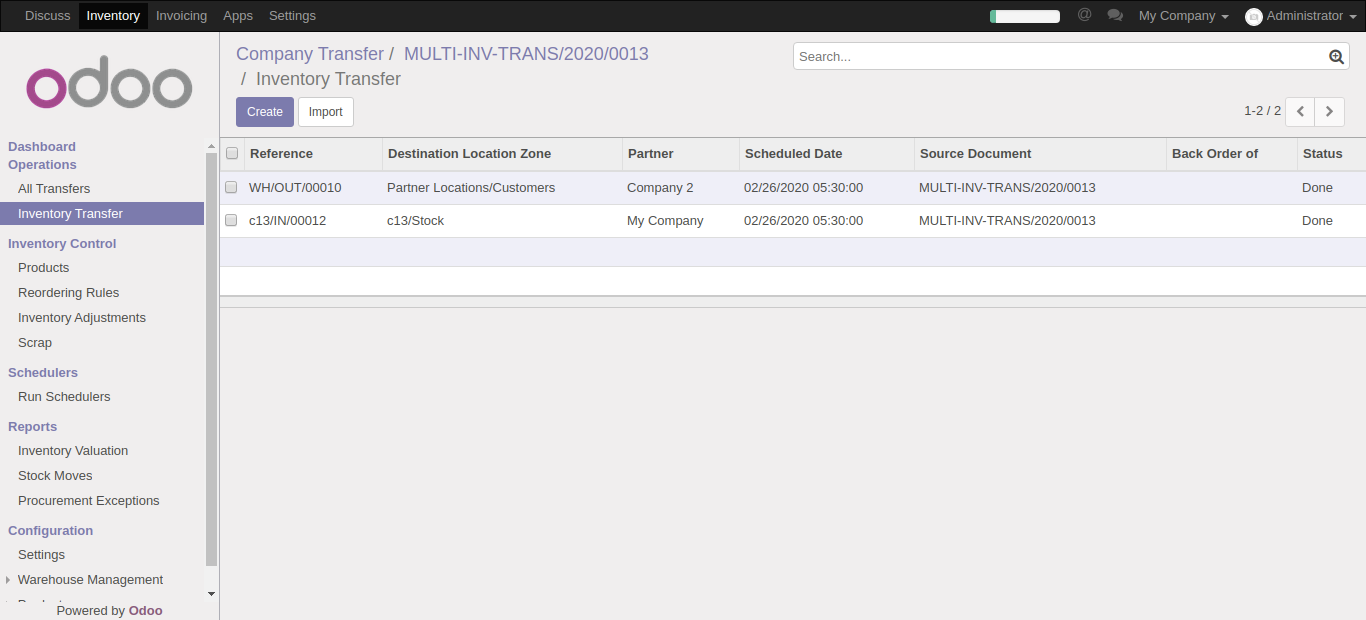Focus the Search input field
Image resolution: width=1366 pixels, height=620 pixels.
(x=1060, y=57)
